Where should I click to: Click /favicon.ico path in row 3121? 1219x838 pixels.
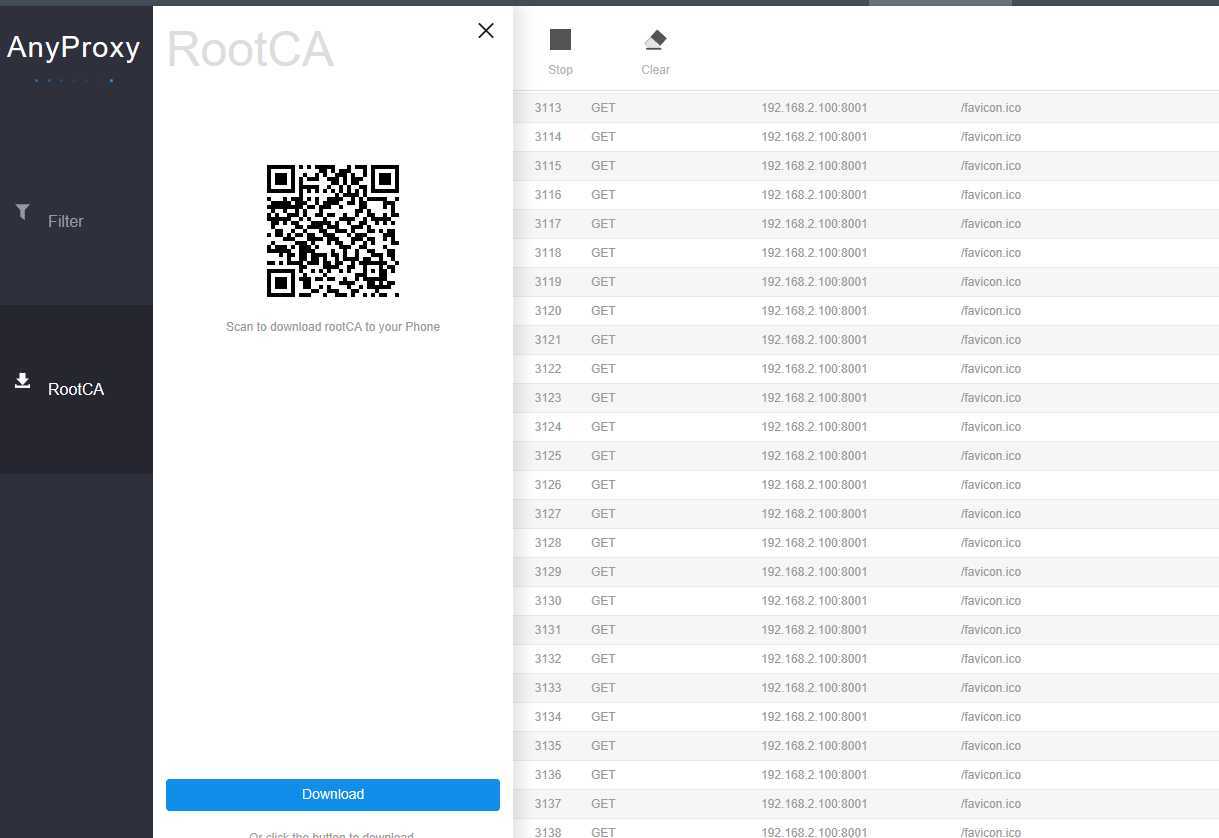pos(991,340)
